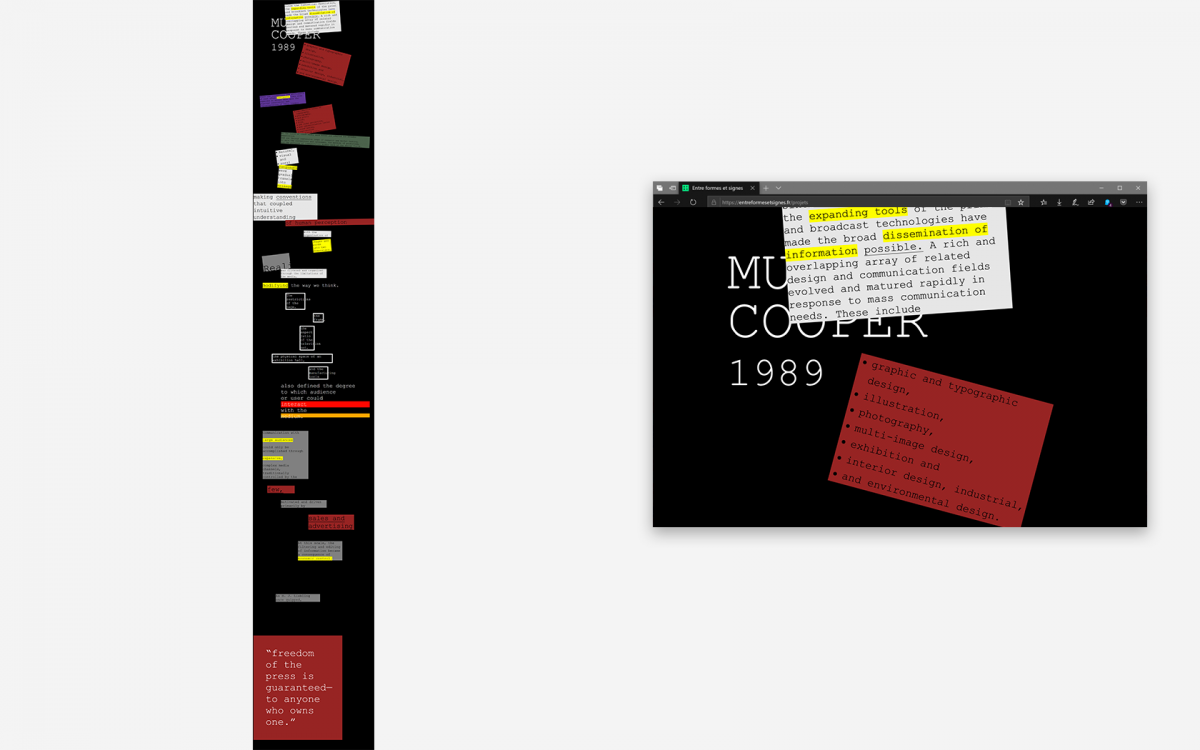The width and height of the screenshot is (1200, 750).
Task: Open the Downloads icon in toolbar
Action: (1059, 202)
